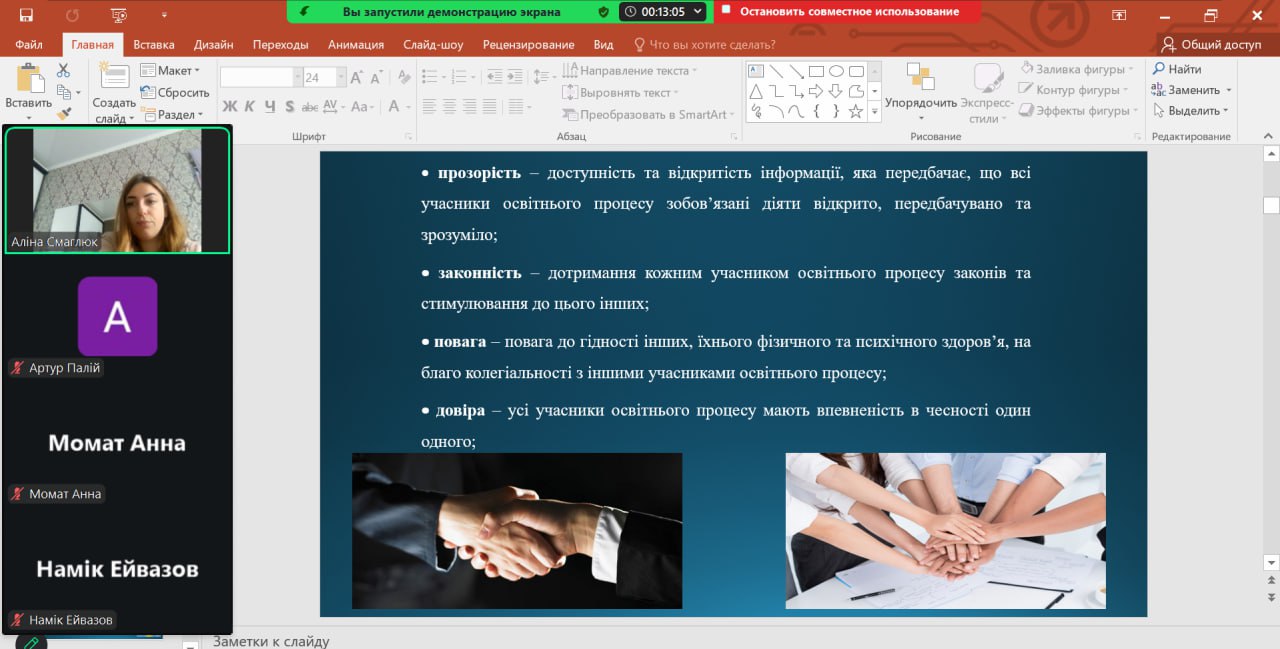Open the Анимация ribbon tab
This screenshot has height=649, width=1280.
pos(355,44)
